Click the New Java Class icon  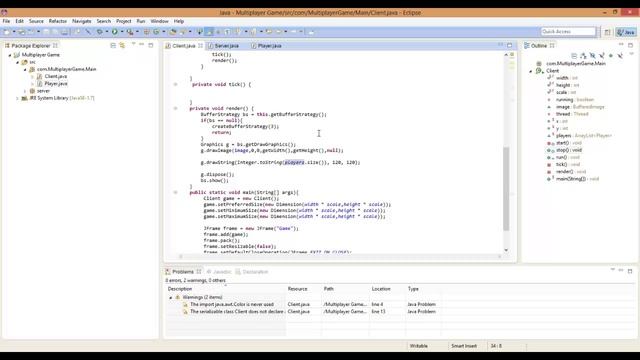156,32
